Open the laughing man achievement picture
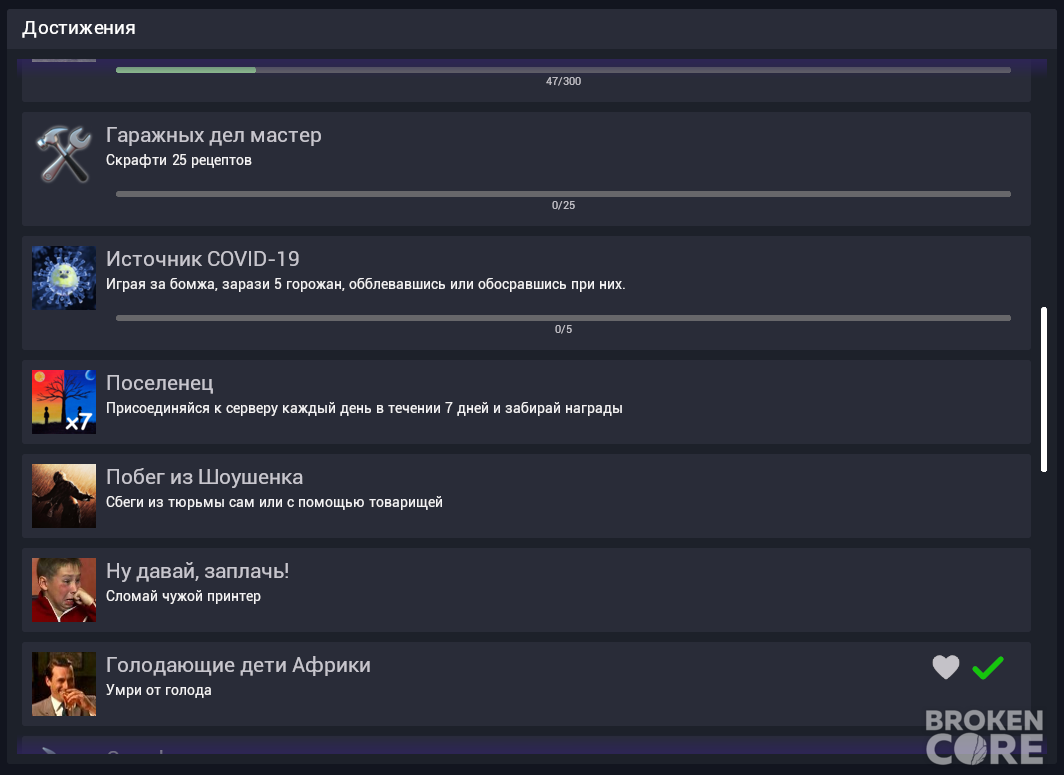 click(64, 684)
